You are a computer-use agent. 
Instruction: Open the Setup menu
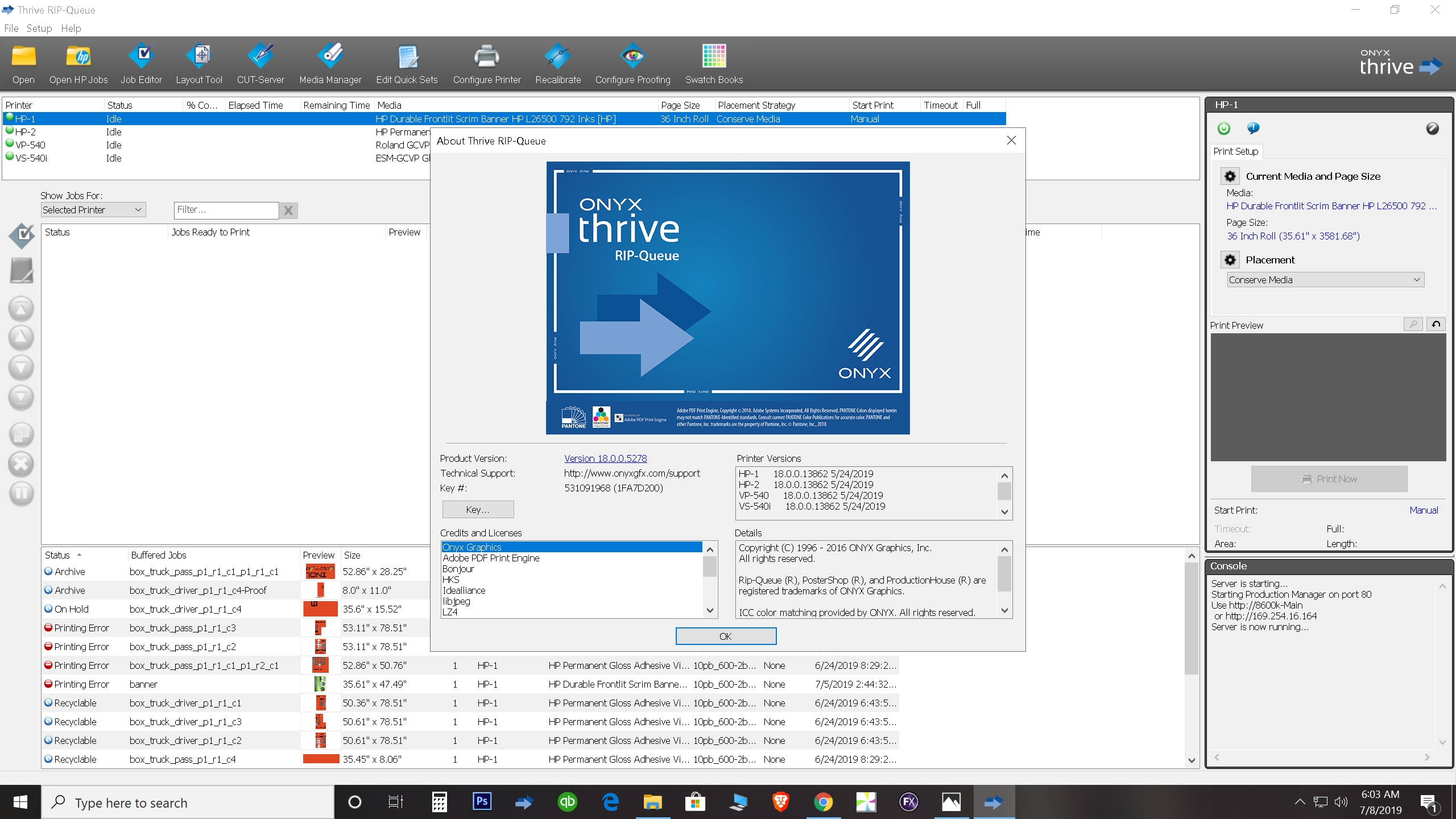pos(39,28)
